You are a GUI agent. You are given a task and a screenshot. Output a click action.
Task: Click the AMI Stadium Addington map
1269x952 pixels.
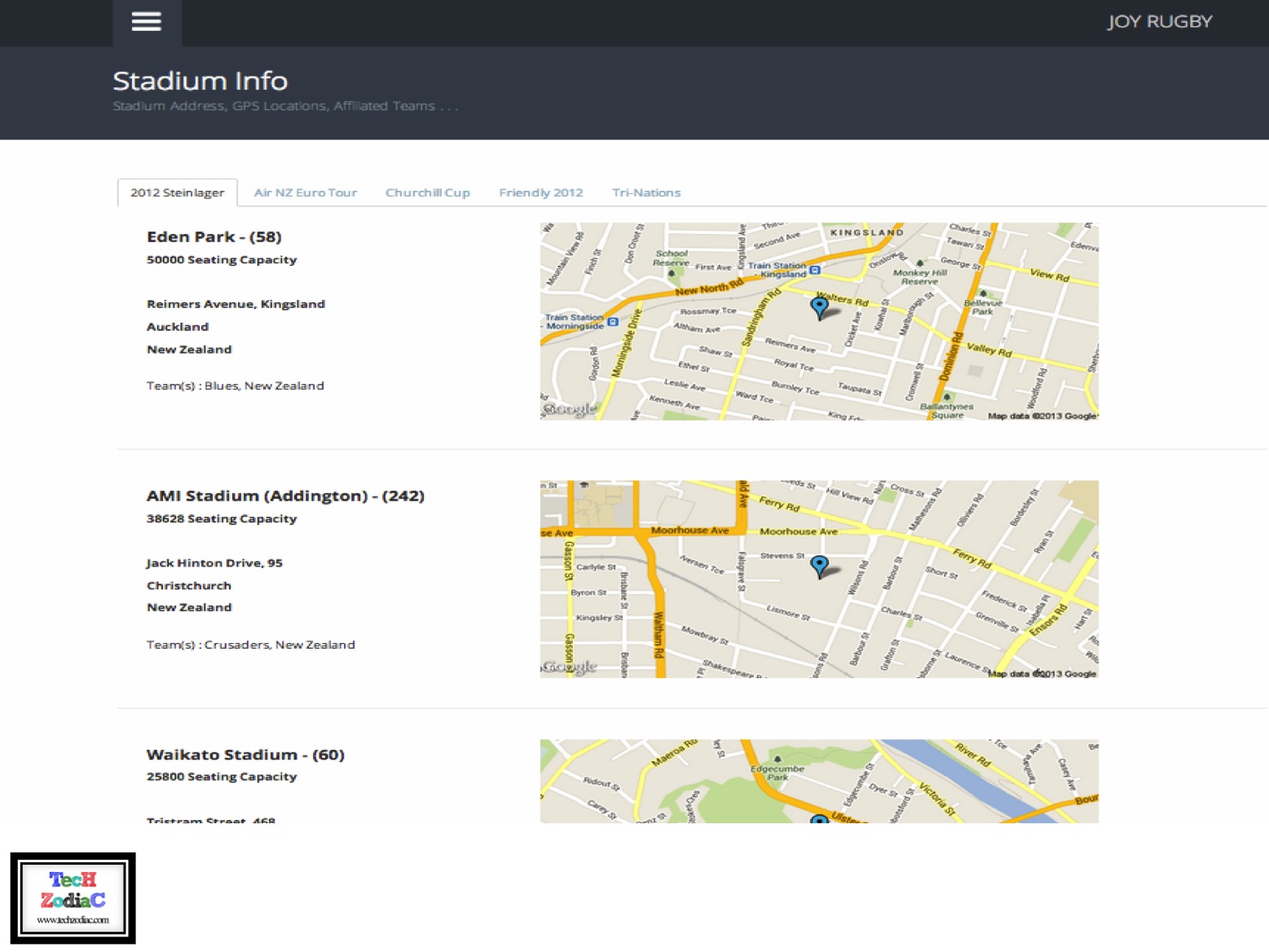pyautogui.click(x=819, y=579)
